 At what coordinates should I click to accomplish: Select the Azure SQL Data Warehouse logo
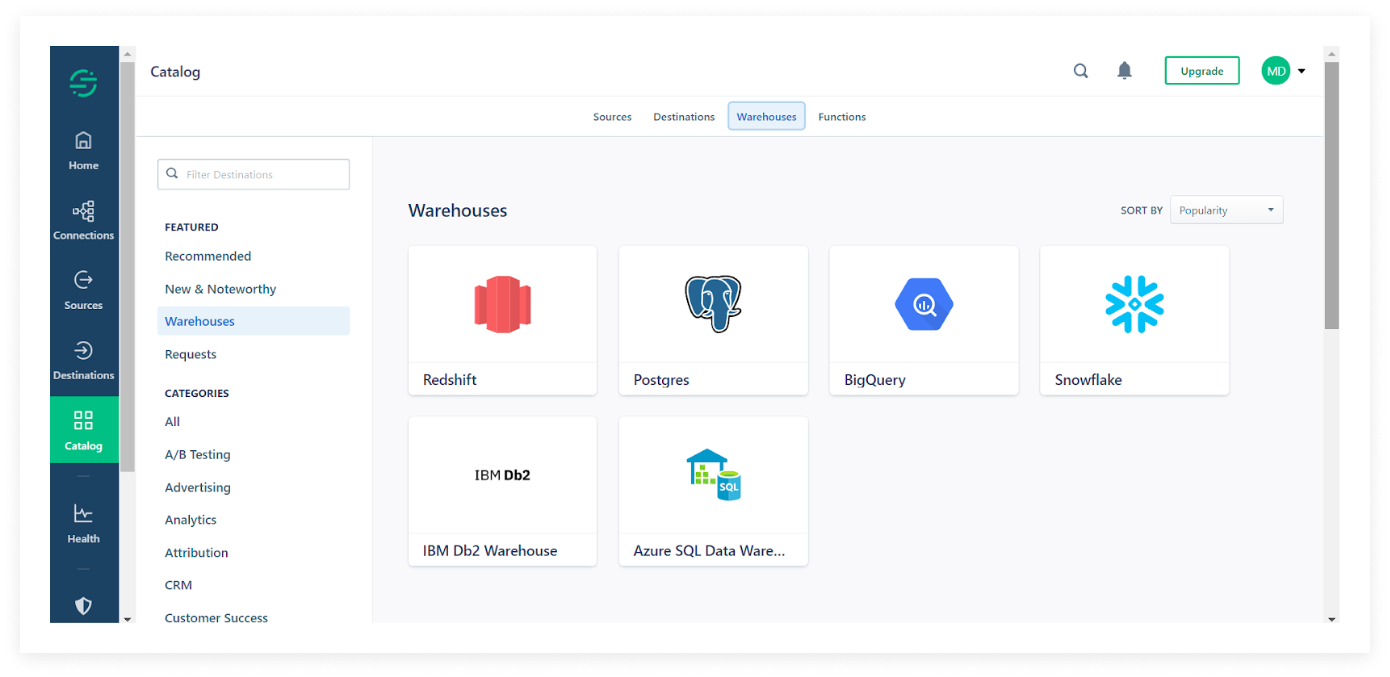coord(713,475)
